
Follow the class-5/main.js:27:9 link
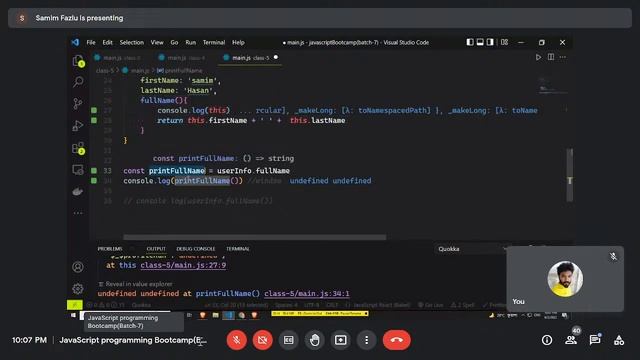[183, 265]
